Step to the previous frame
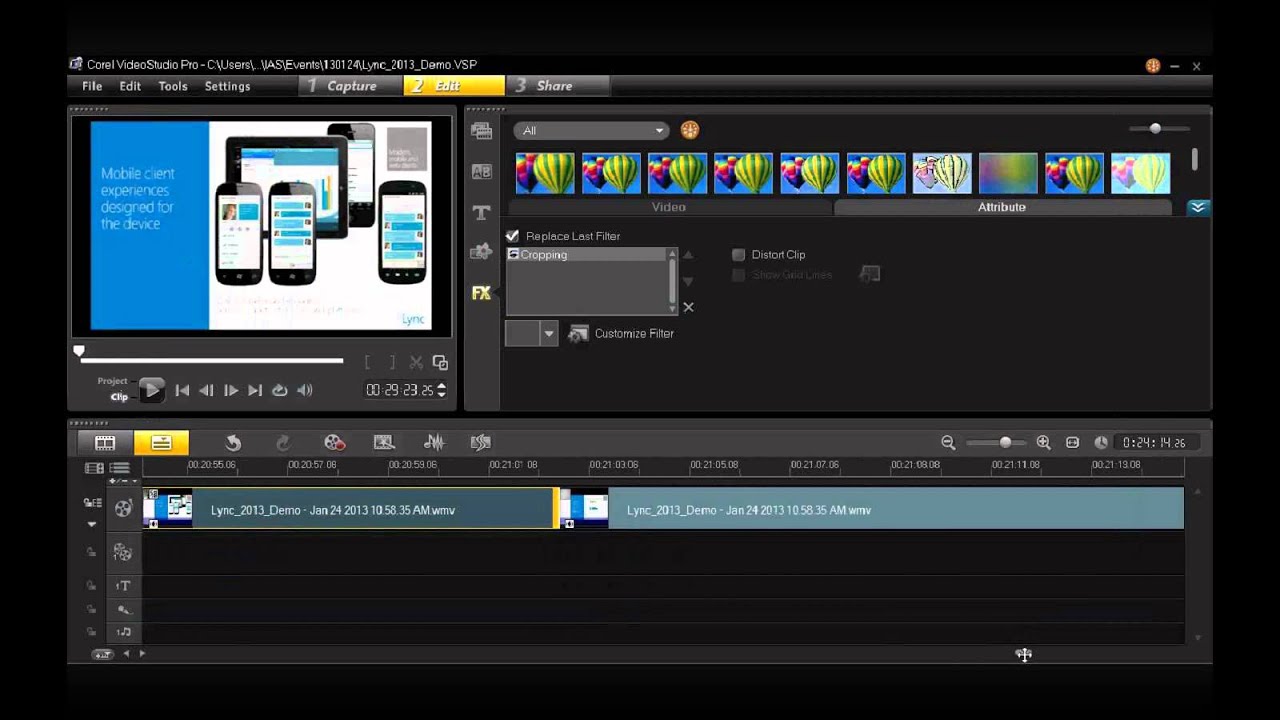 tap(206, 391)
